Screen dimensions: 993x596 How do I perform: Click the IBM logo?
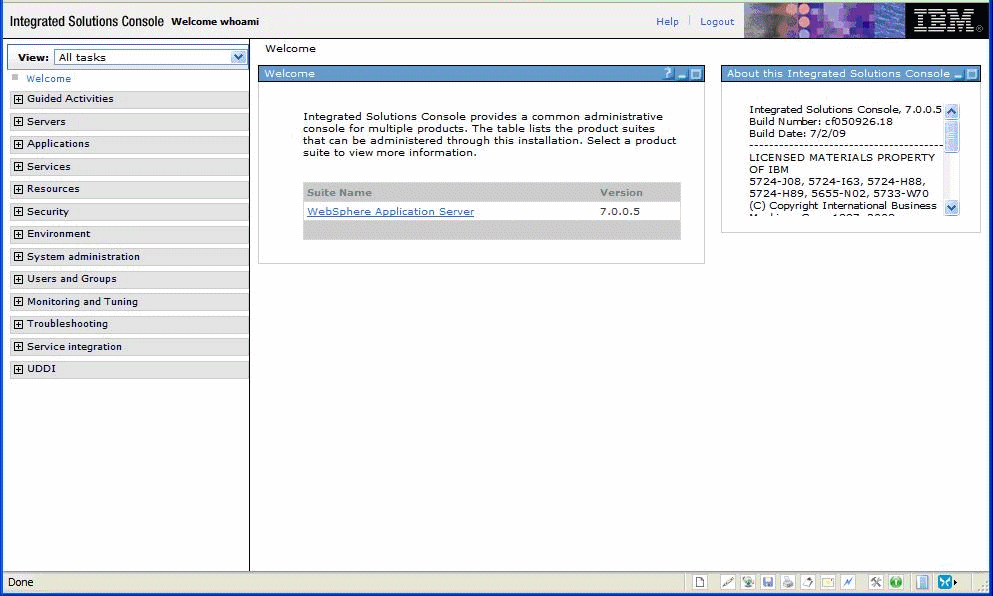pyautogui.click(x=947, y=20)
